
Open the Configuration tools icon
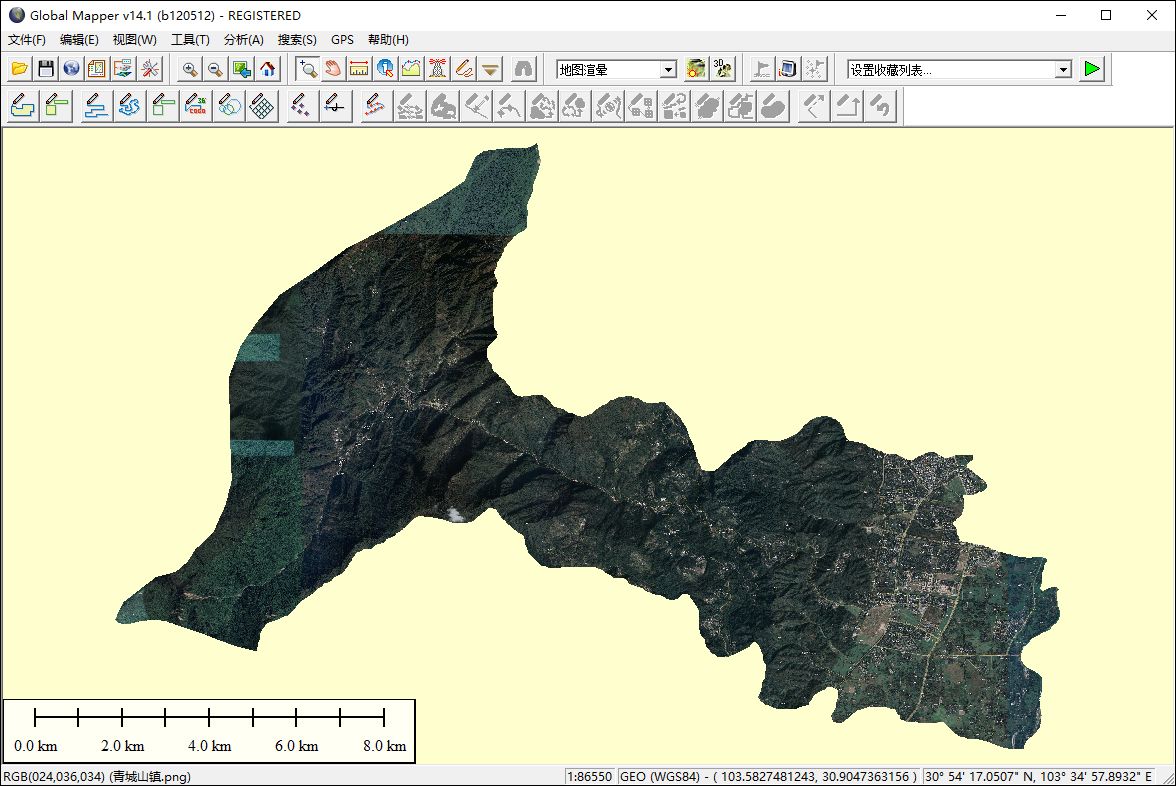click(150, 69)
